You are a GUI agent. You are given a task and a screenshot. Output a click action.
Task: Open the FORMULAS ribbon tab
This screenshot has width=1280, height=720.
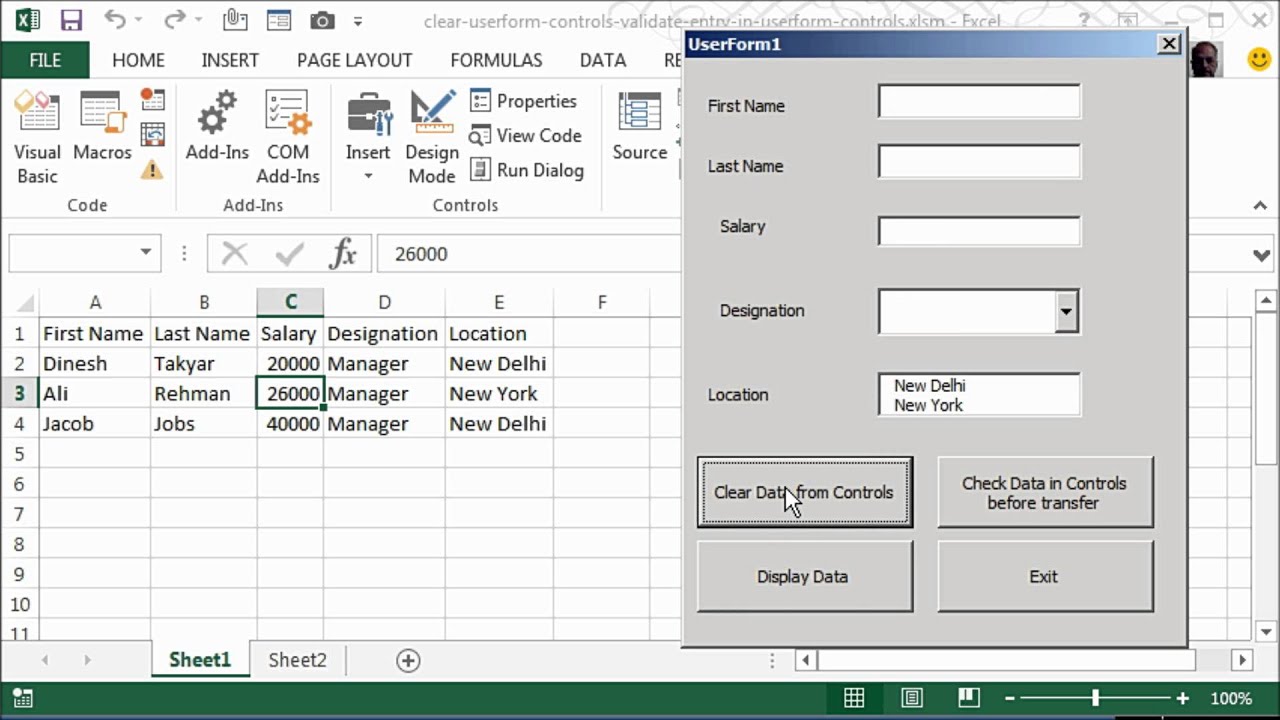496,60
